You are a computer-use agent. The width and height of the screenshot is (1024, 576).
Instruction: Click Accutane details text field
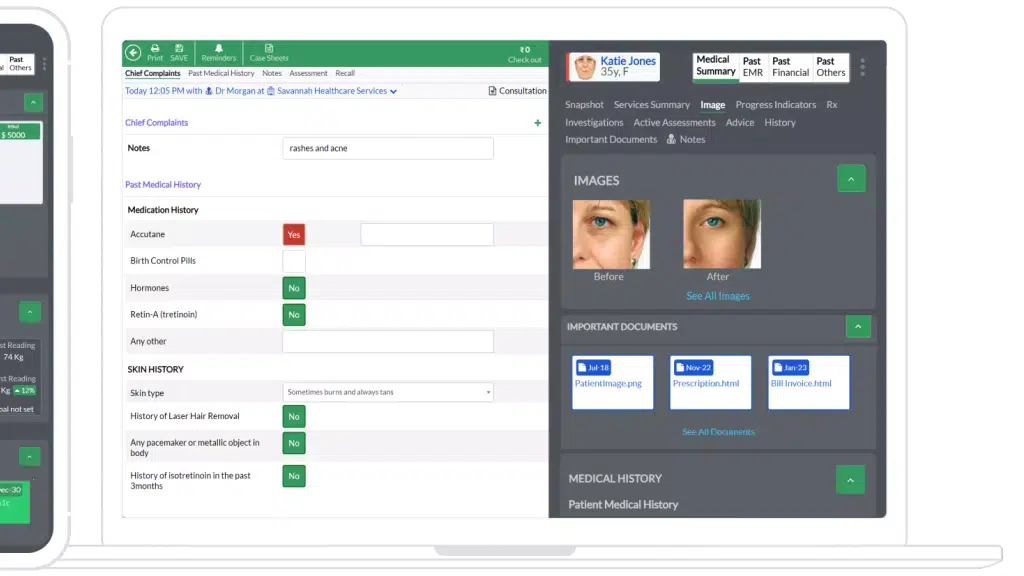click(427, 234)
